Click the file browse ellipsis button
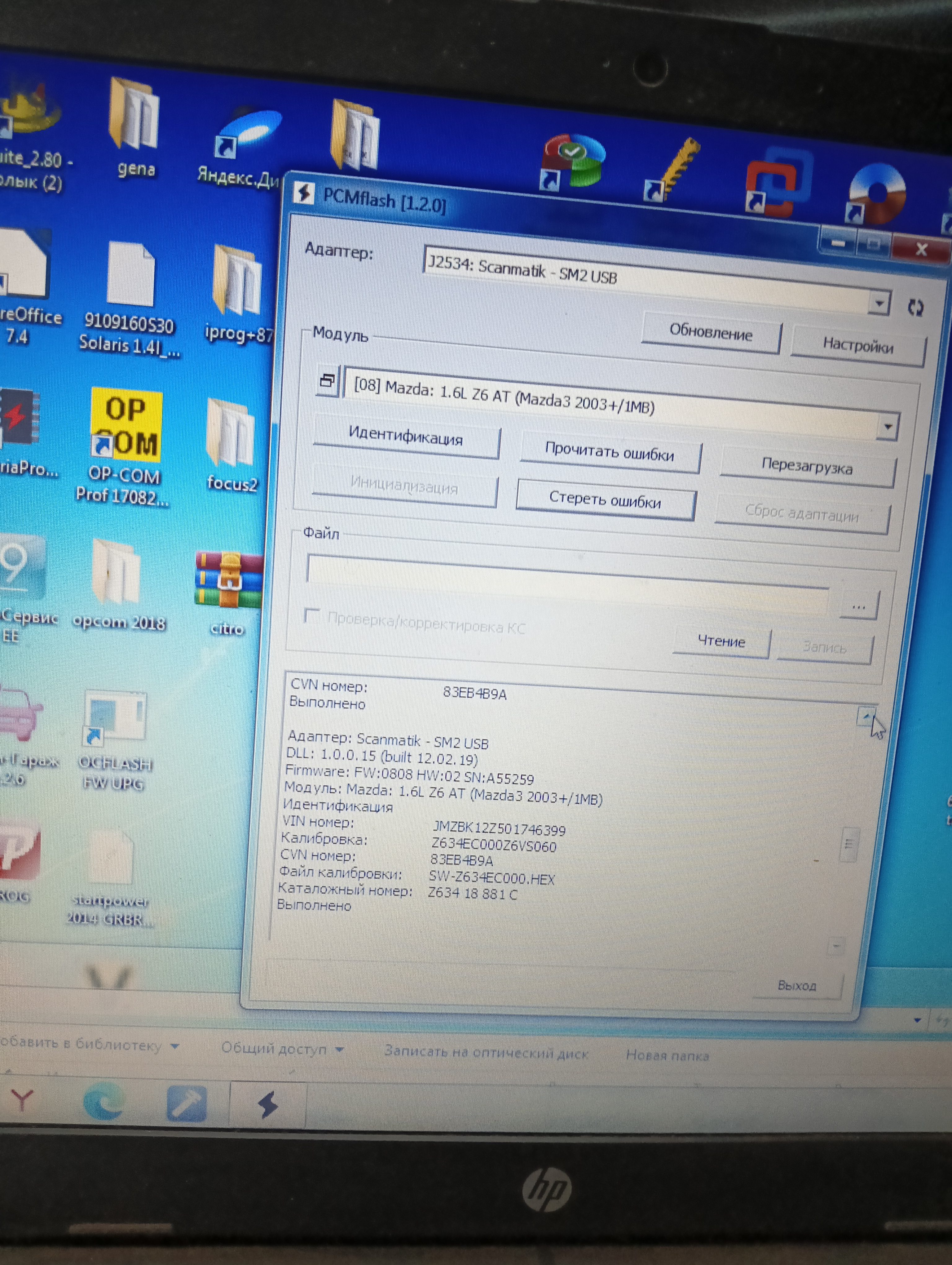Image resolution: width=952 pixels, height=1265 pixels. tap(859, 606)
